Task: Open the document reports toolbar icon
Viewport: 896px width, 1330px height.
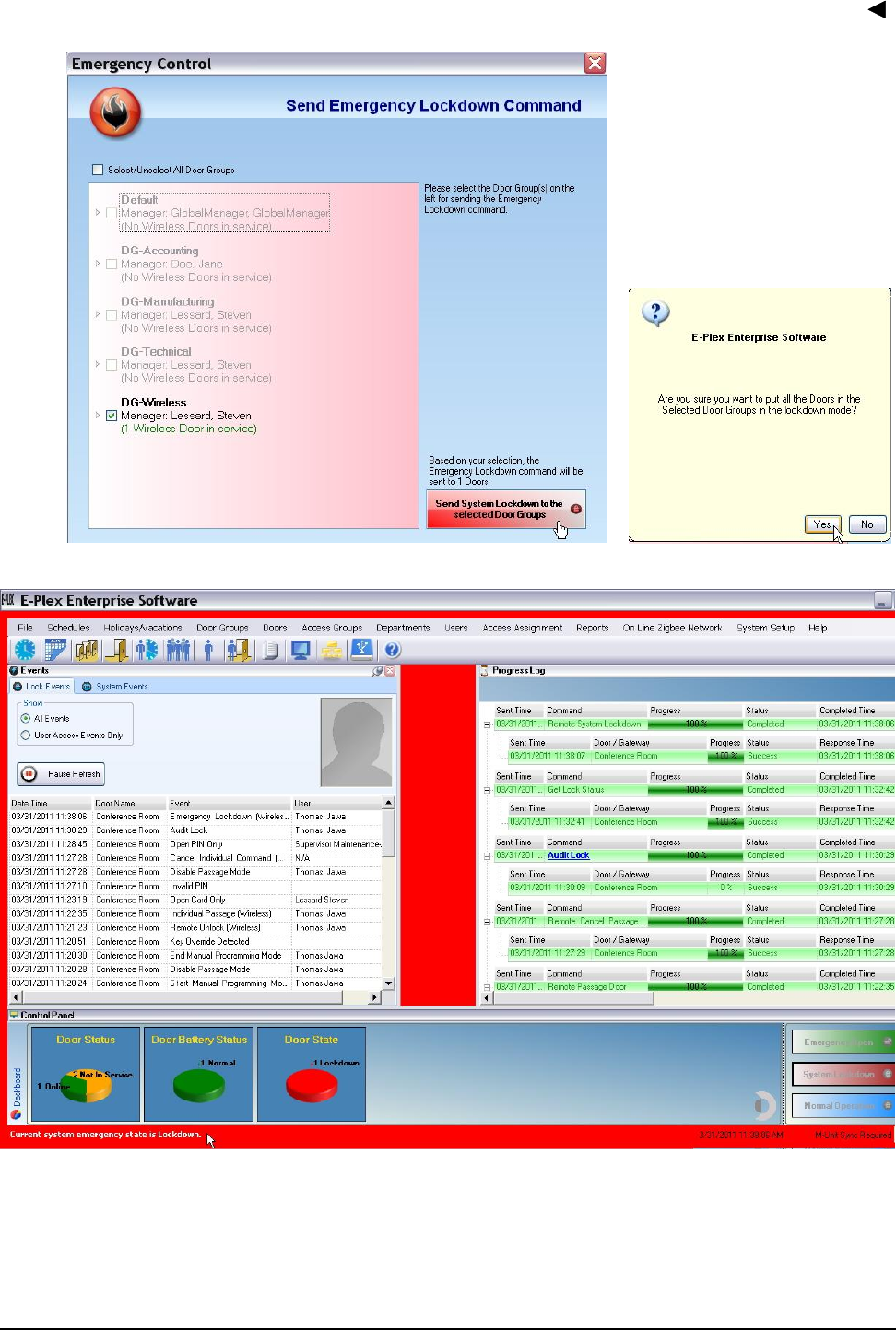Action: tap(270, 650)
